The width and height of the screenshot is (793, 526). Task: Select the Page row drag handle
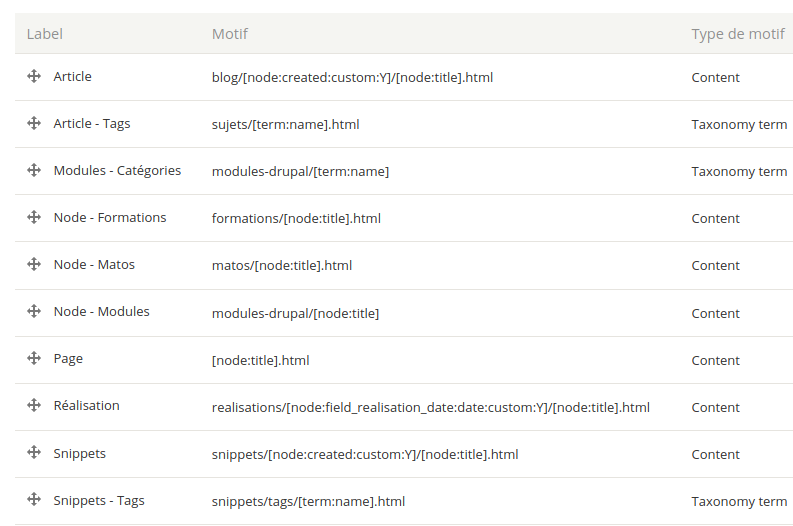click(34, 359)
